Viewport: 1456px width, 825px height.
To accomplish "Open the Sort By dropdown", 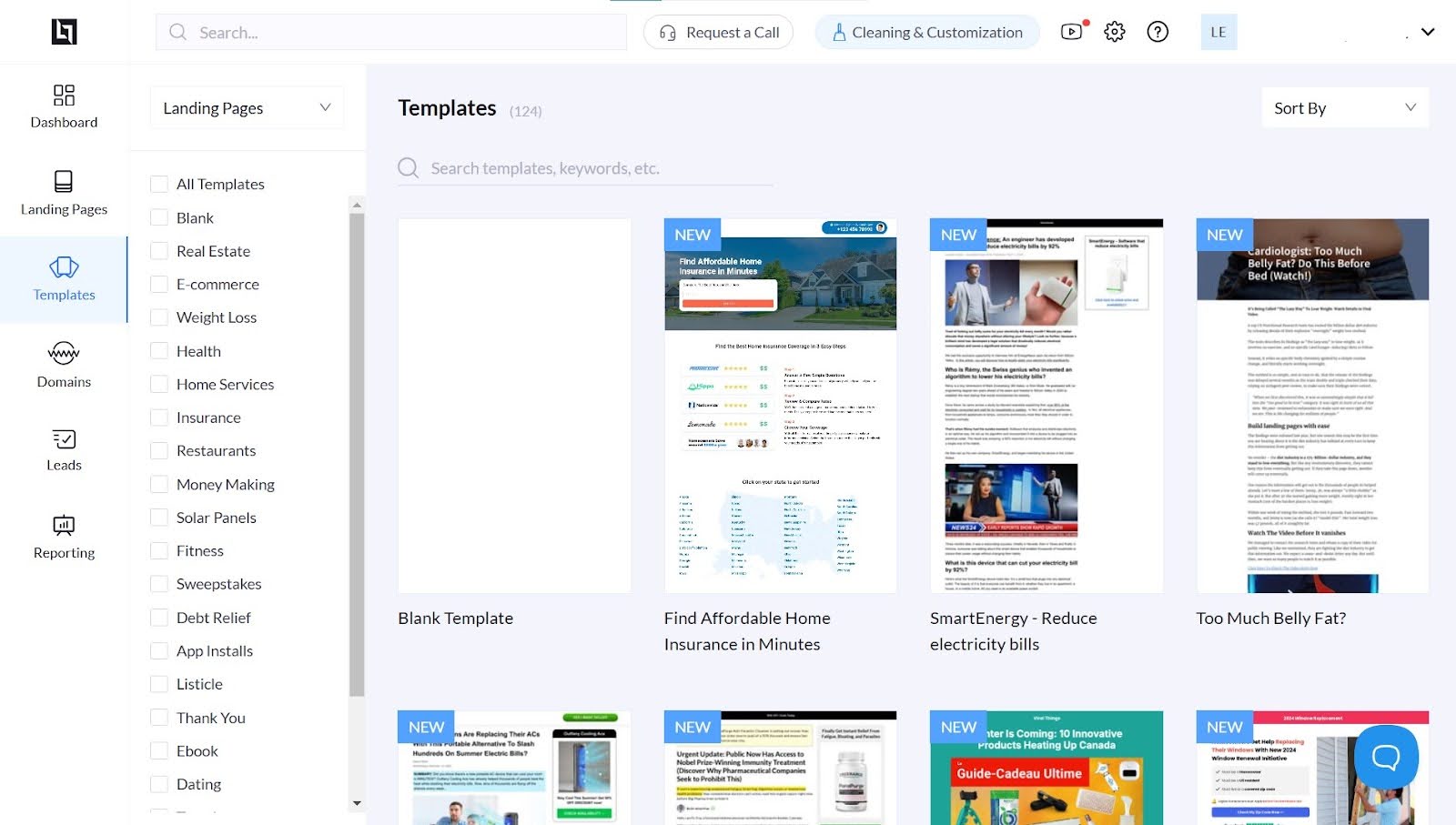I will click(x=1345, y=108).
